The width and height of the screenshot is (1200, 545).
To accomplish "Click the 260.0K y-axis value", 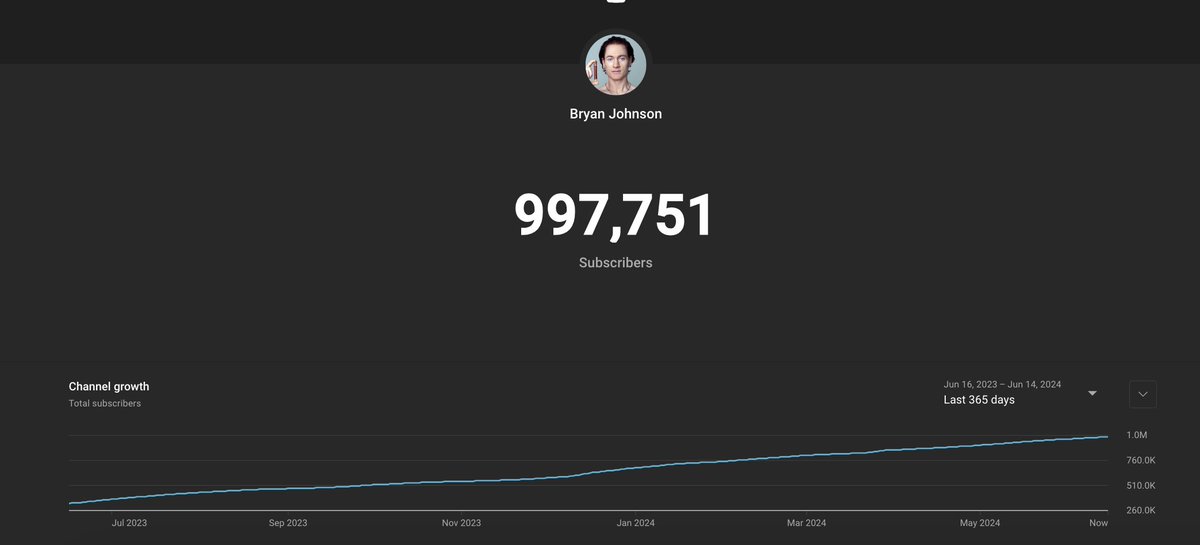I will point(1141,511).
